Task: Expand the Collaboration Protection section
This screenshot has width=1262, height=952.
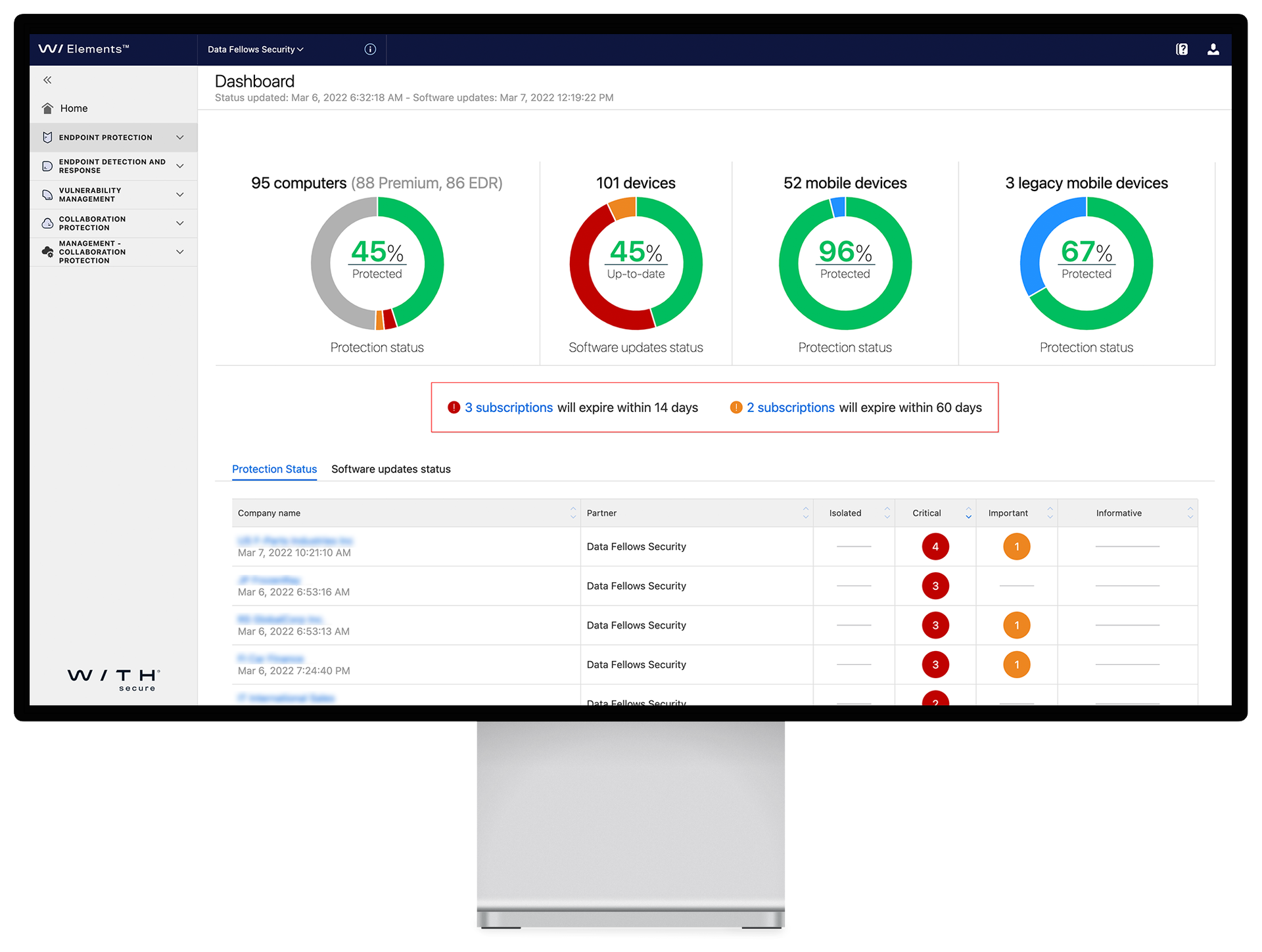Action: 180,223
